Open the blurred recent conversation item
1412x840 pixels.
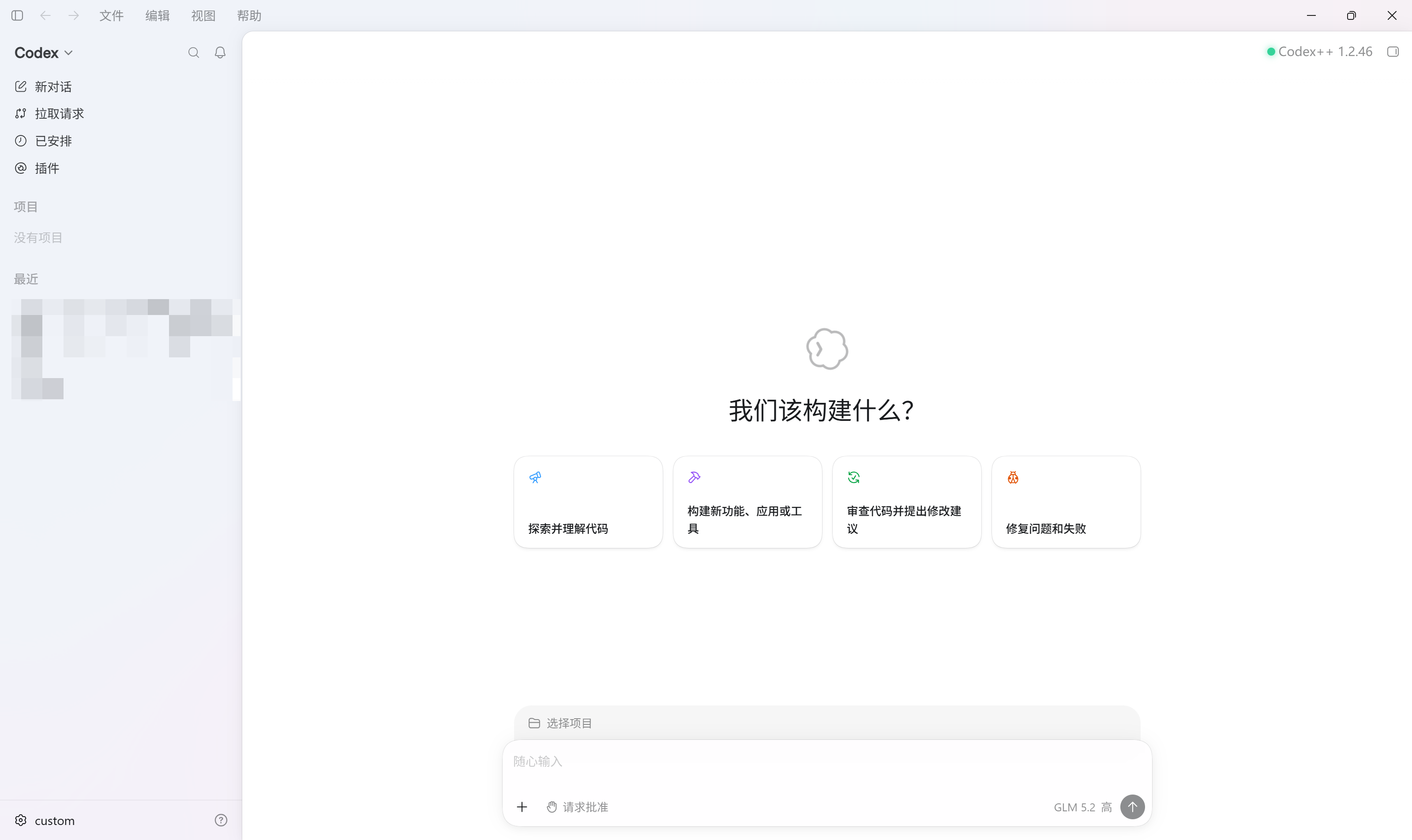click(x=126, y=349)
